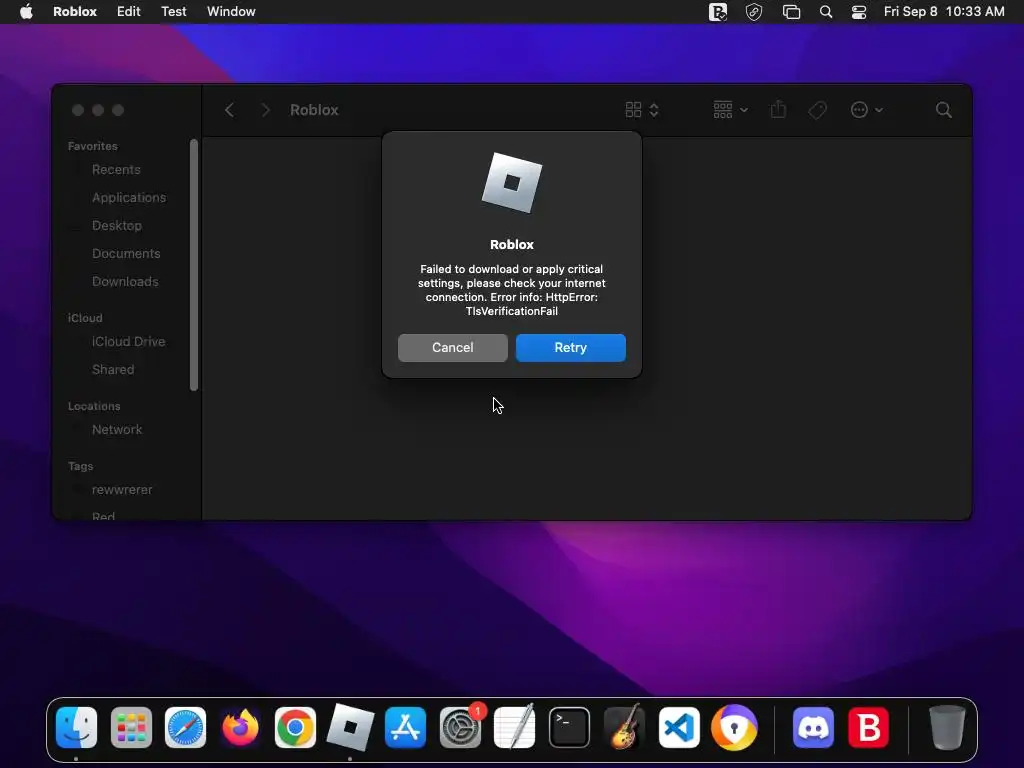Image resolution: width=1024 pixels, height=768 pixels.
Task: Go forward in Finder window
Action: coord(265,110)
